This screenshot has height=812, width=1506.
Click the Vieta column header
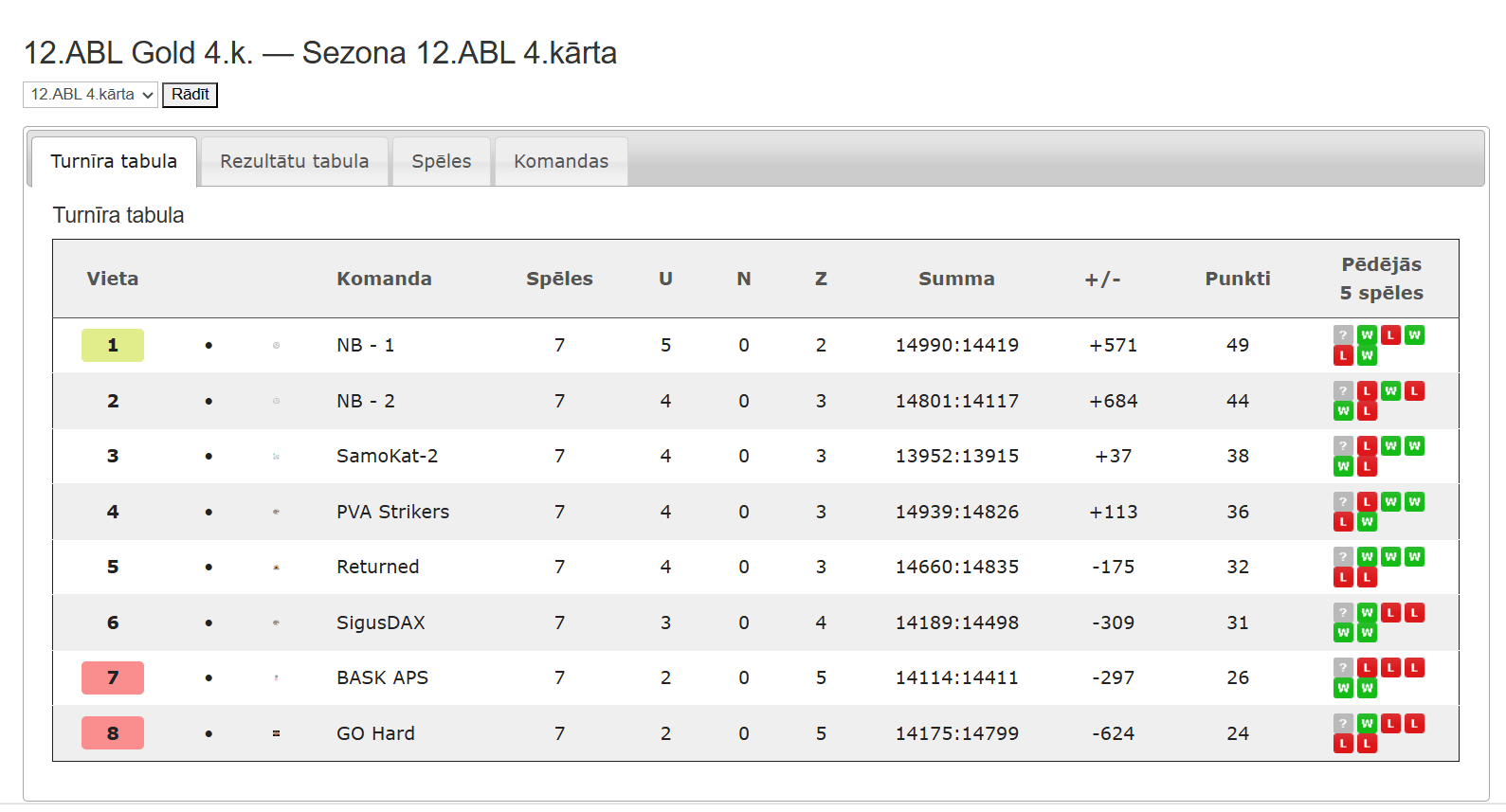(x=113, y=279)
